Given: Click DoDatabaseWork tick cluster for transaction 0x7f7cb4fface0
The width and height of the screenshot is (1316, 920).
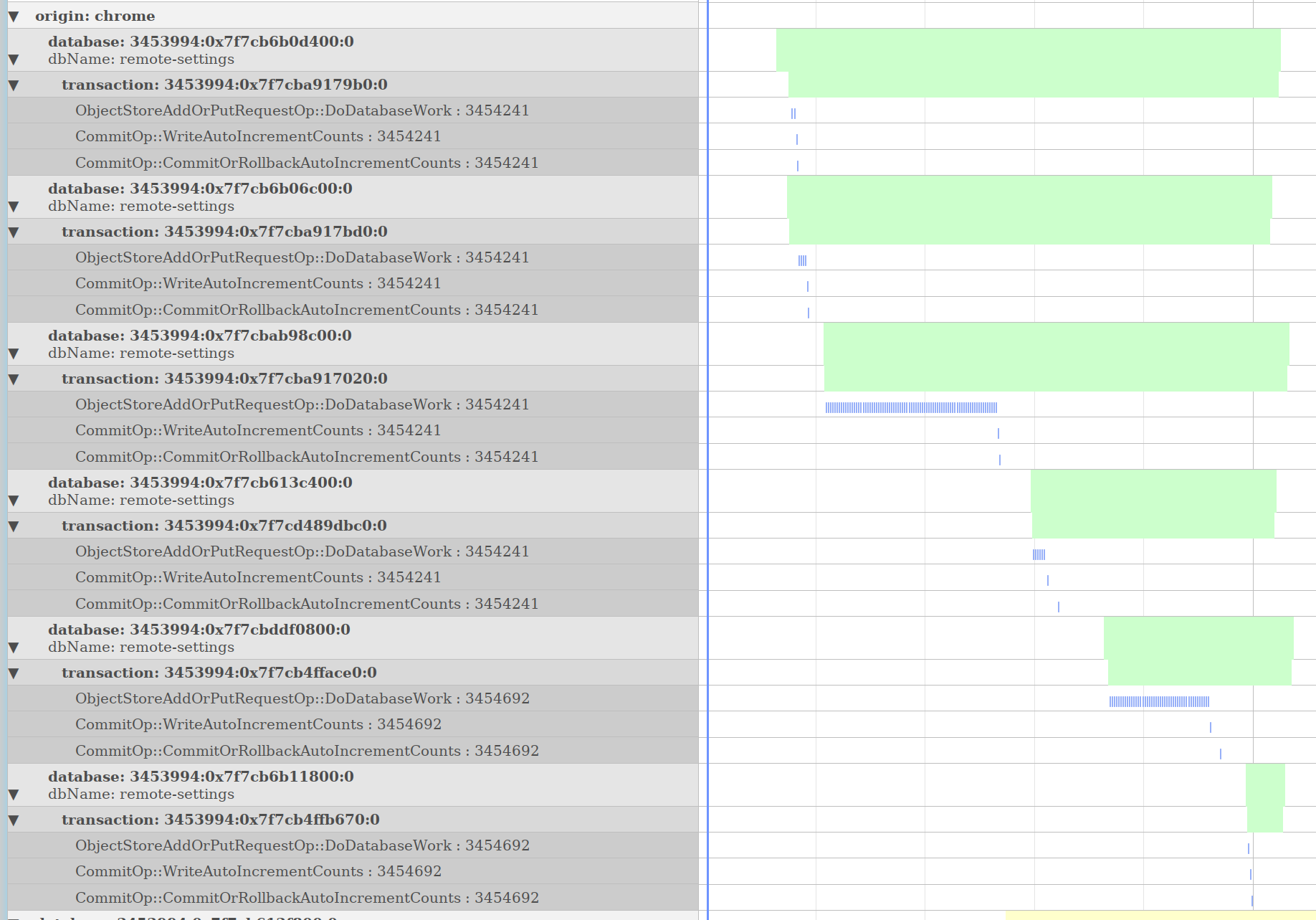Looking at the screenshot, I should coord(1159,701).
